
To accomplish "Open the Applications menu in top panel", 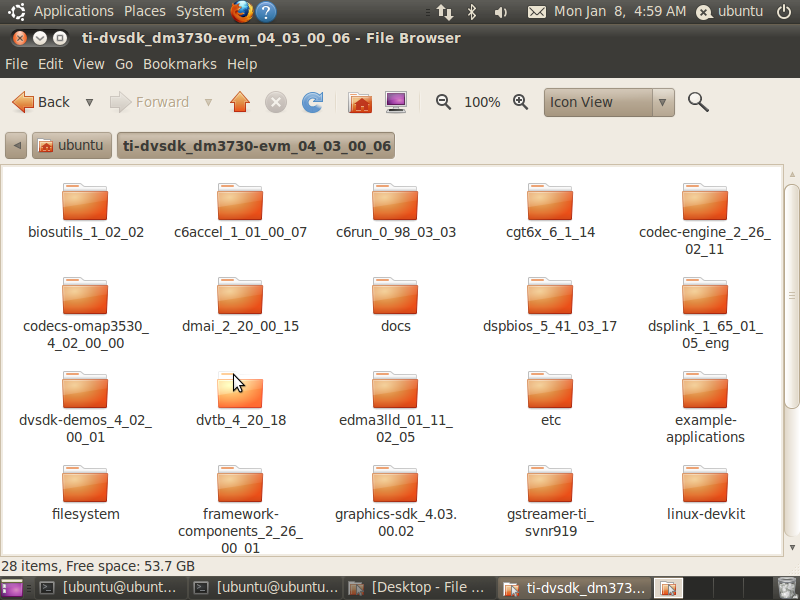I will pyautogui.click(x=73, y=11).
